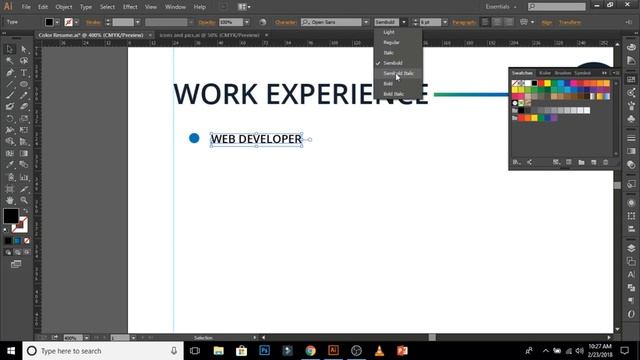Select the Zoom tool
Screen dimensions: 640x360
[x=24, y=200]
